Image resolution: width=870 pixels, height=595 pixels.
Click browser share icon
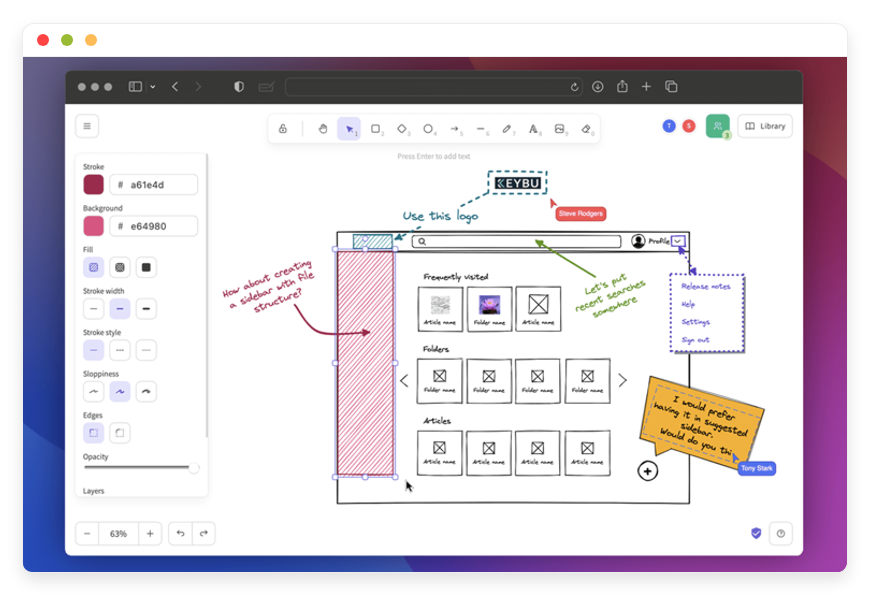(x=622, y=86)
